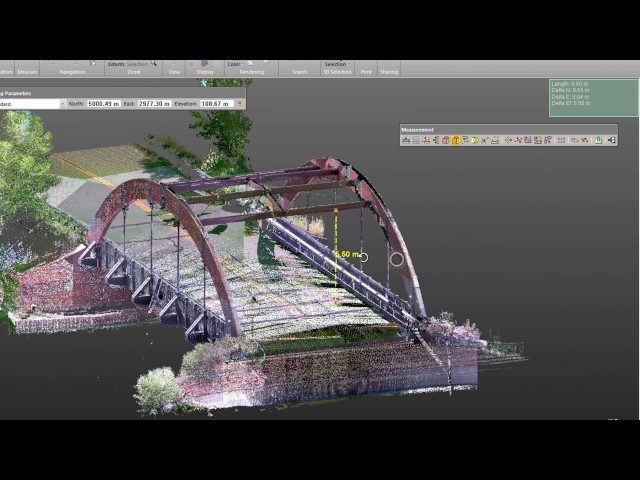Click the Elevation value field
The height and width of the screenshot is (480, 640).
coord(217,104)
